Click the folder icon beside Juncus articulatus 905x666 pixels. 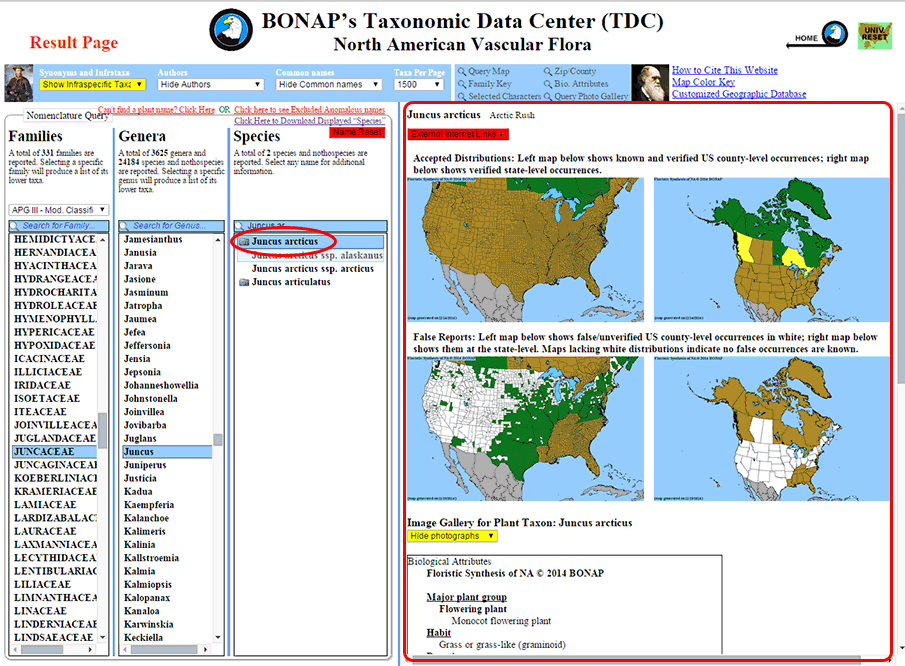point(244,282)
